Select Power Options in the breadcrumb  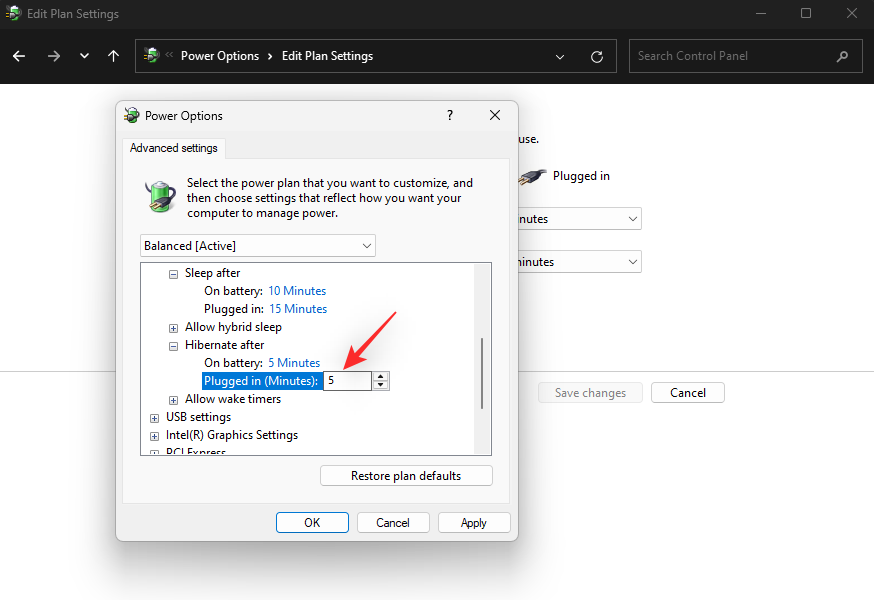point(220,56)
